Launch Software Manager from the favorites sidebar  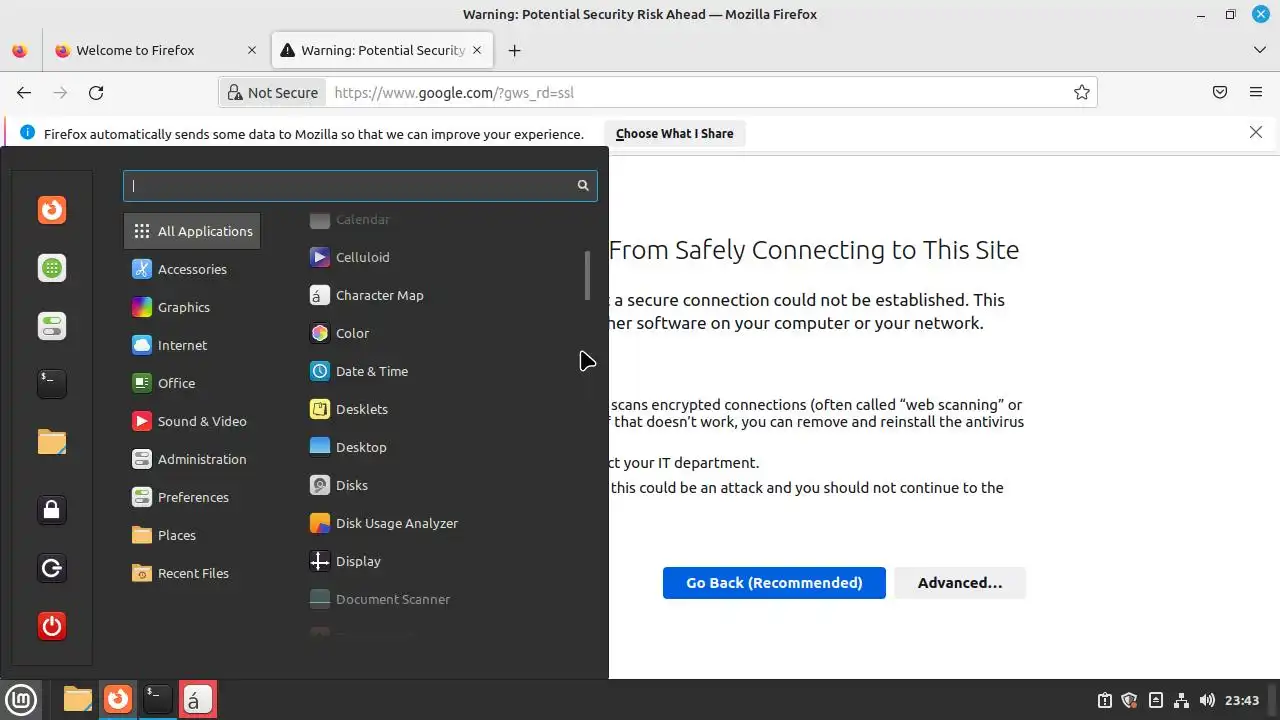[52, 268]
